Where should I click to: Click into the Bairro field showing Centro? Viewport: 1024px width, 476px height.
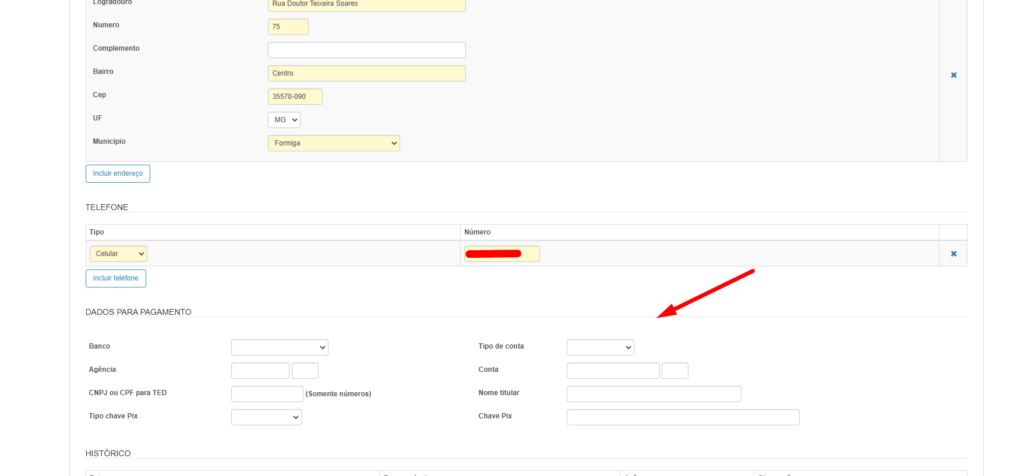pyautogui.click(x=366, y=73)
